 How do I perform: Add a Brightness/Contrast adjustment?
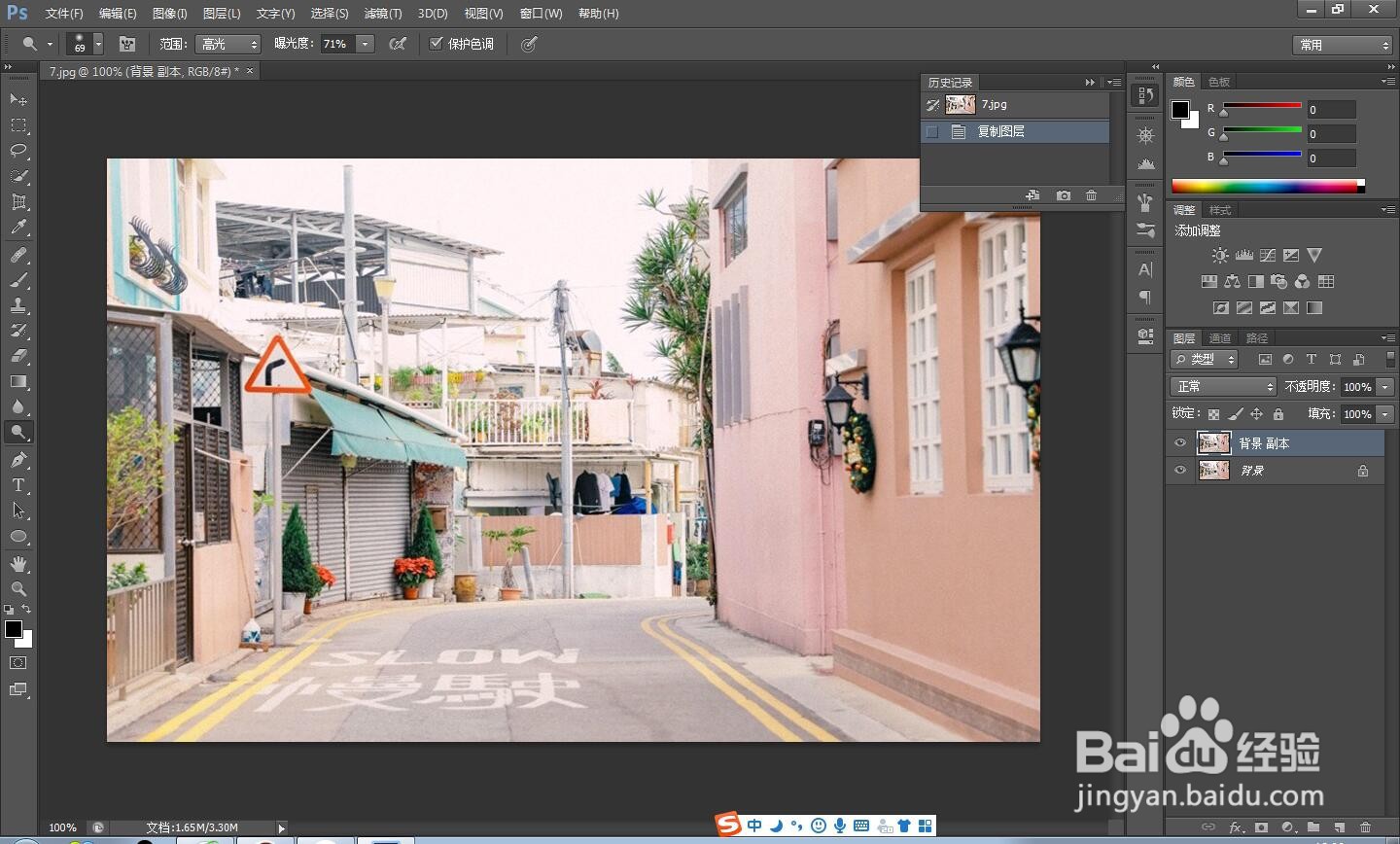point(1220,255)
